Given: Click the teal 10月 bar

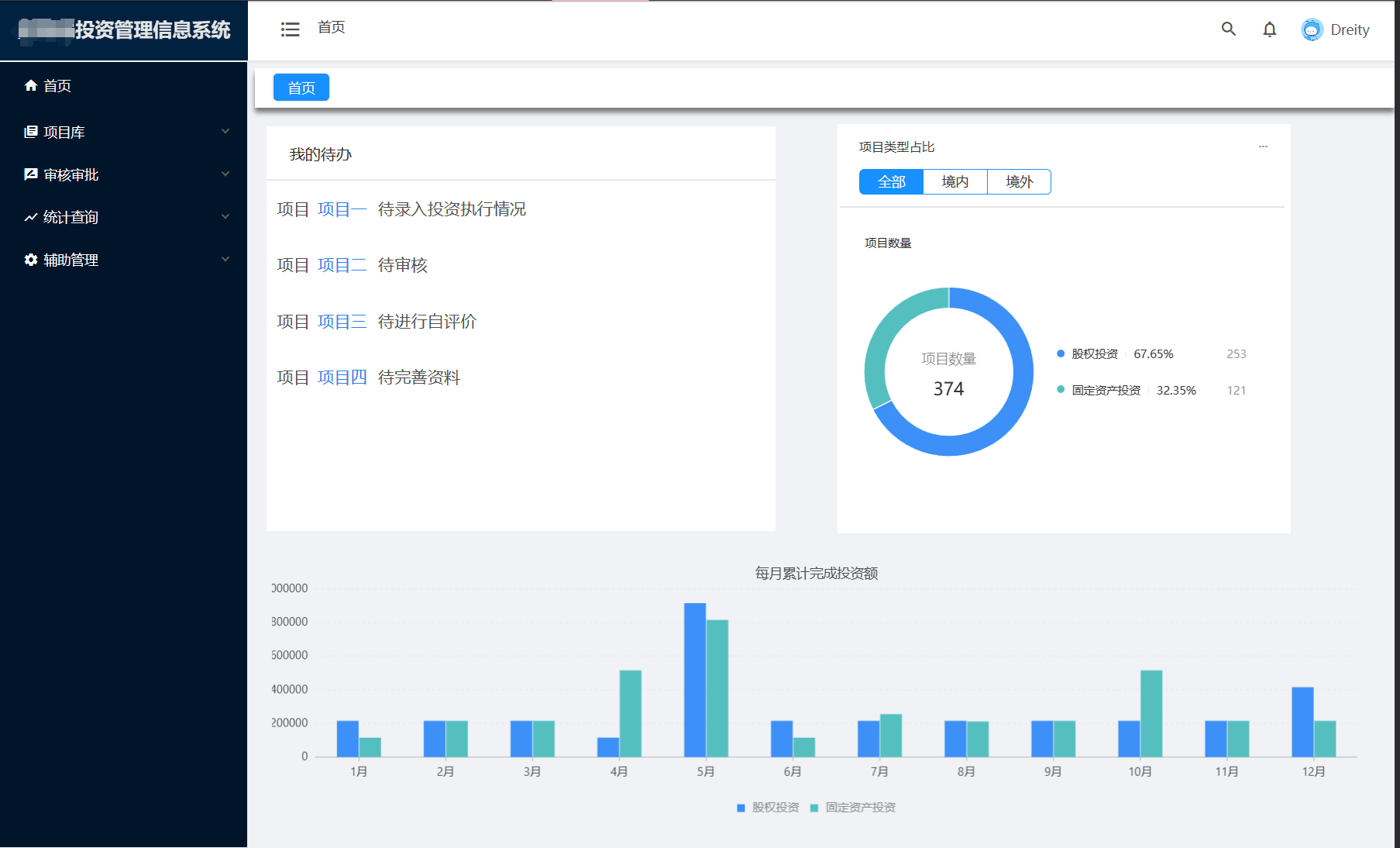Looking at the screenshot, I should coord(1151,713).
